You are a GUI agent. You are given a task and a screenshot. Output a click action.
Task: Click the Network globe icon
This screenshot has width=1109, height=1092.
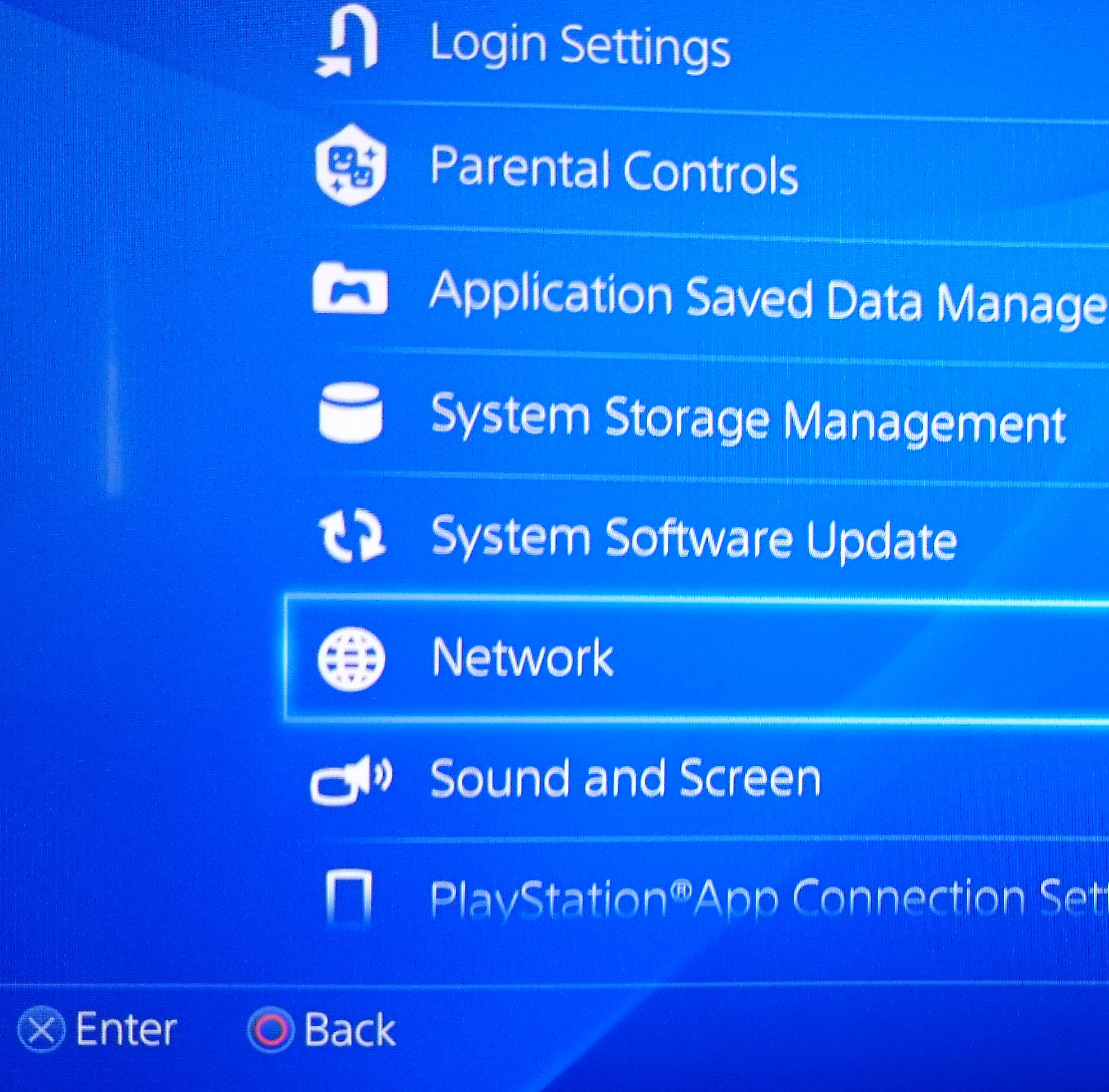coord(351,659)
